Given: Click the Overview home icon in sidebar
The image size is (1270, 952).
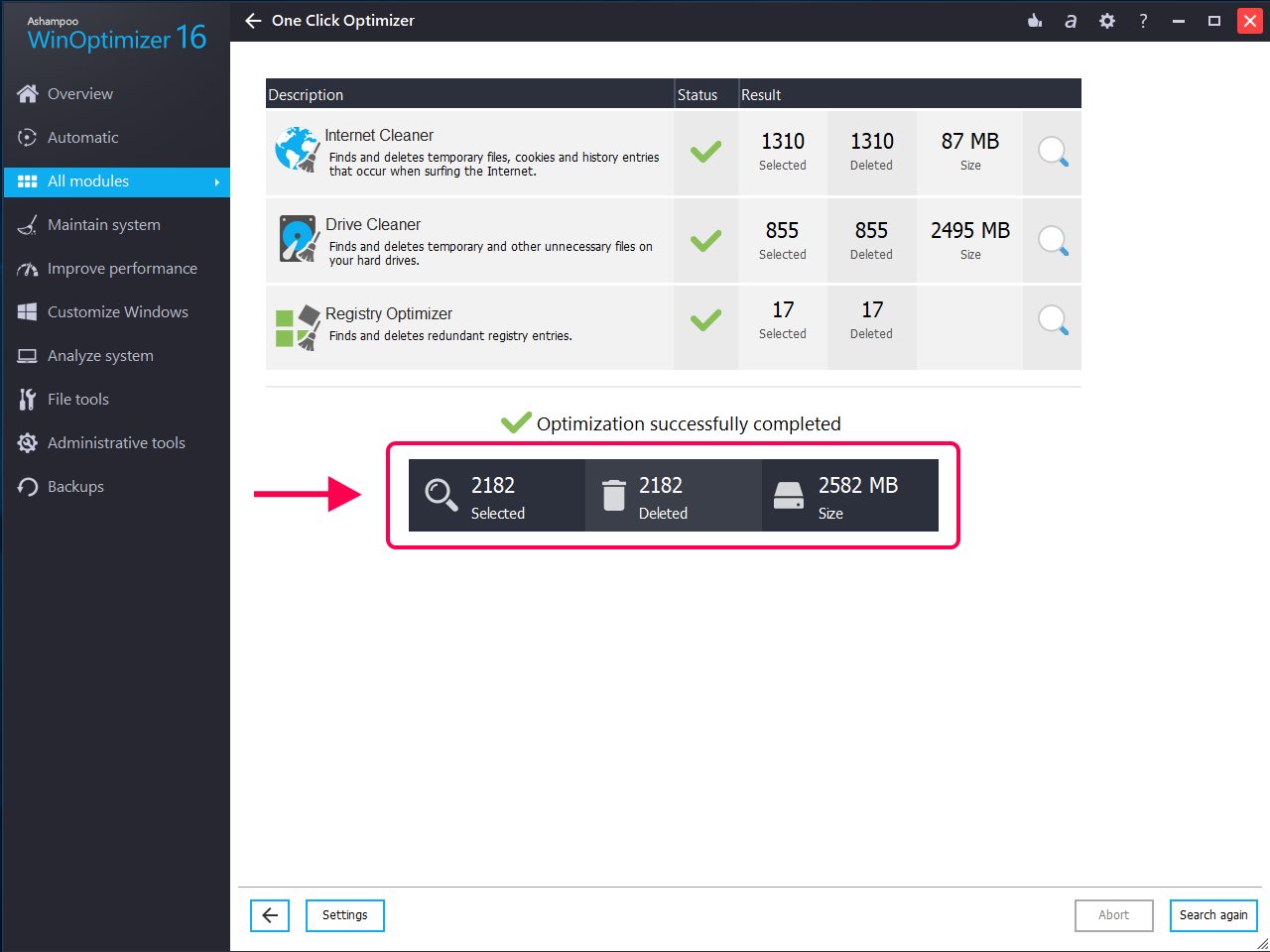Looking at the screenshot, I should (28, 93).
